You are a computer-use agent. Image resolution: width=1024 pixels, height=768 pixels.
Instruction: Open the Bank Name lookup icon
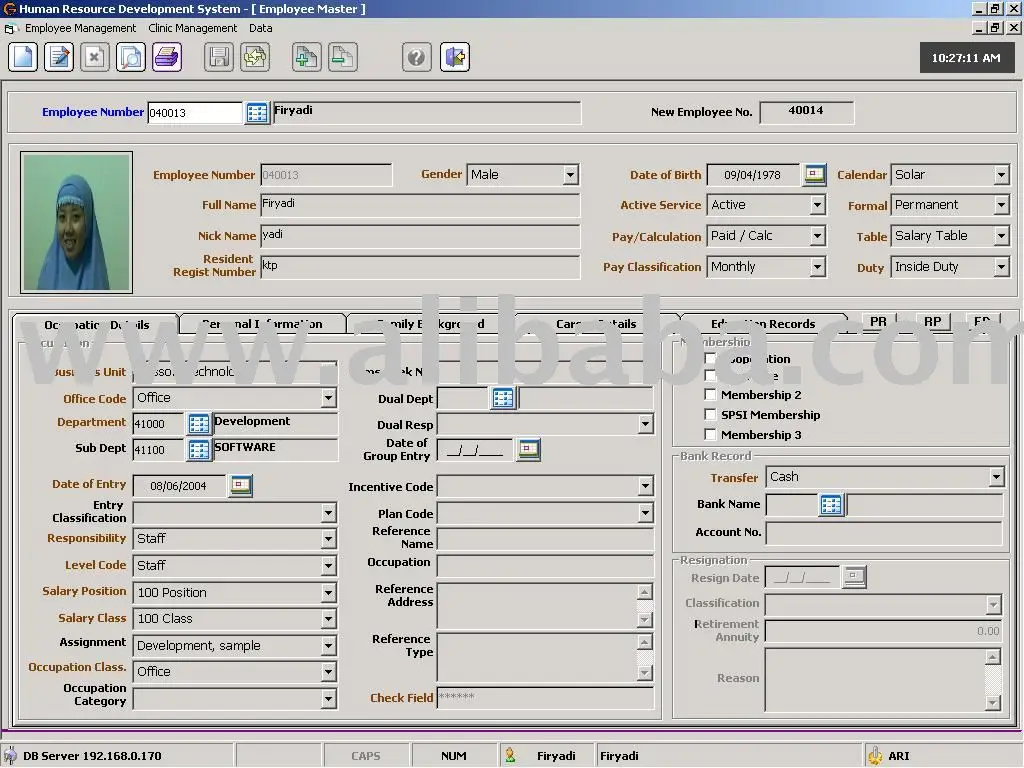[831, 505]
